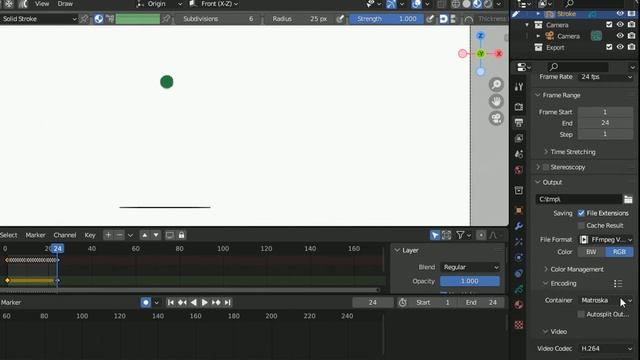Hide the Export collection with eye icon
The height and width of the screenshot is (360, 640).
pyautogui.click(x=620, y=47)
